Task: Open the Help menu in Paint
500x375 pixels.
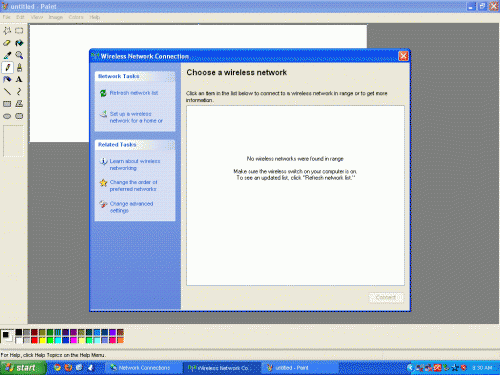Action: coord(94,17)
